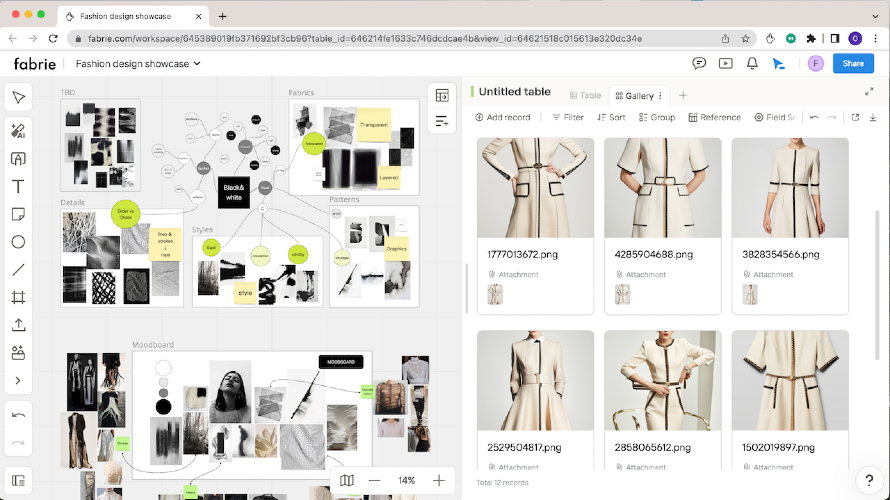Redo last canvas action
This screenshot has height=500, width=890.
(x=18, y=443)
